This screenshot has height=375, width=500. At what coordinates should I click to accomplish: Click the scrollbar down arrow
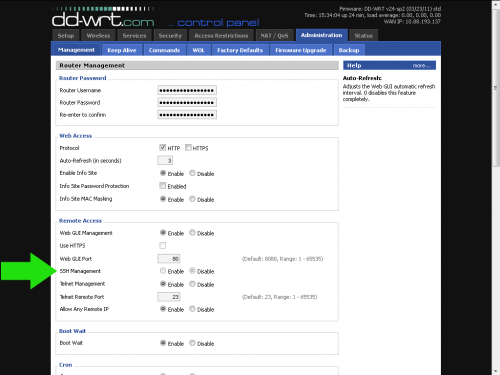tap(496, 371)
